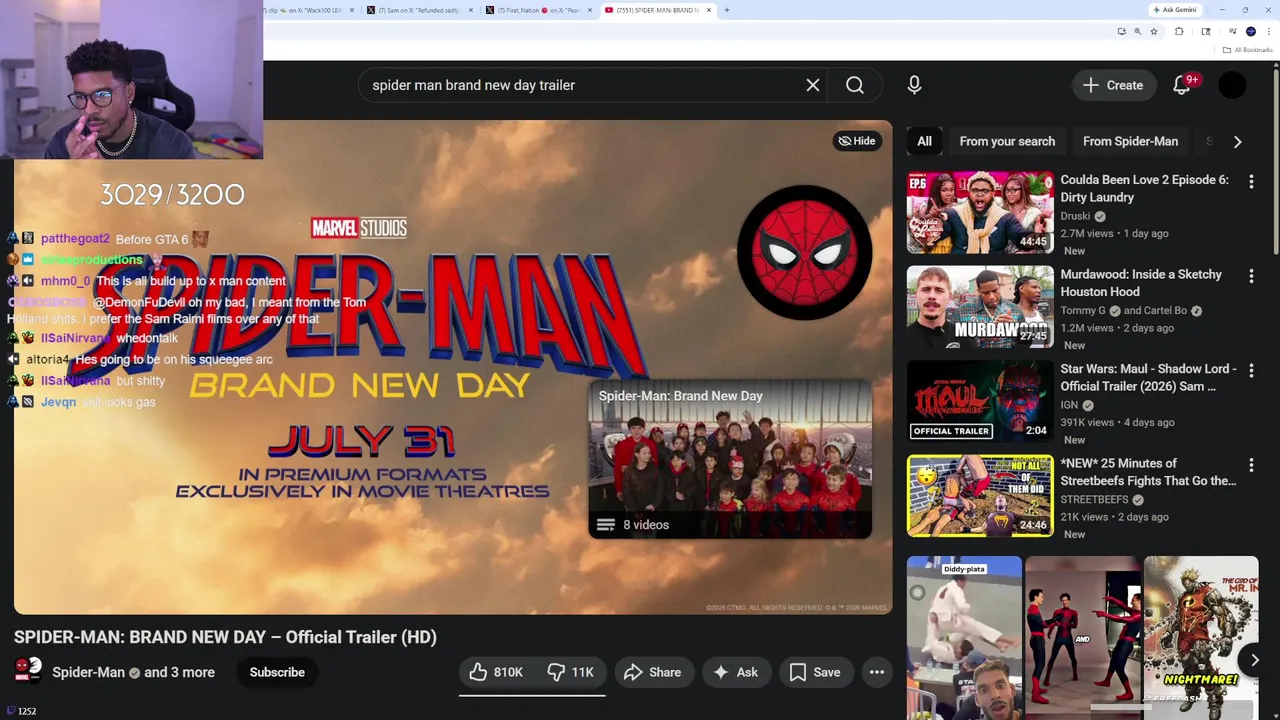1280x720 pixels.
Task: Start voice search with the microphone icon
Action: click(914, 85)
